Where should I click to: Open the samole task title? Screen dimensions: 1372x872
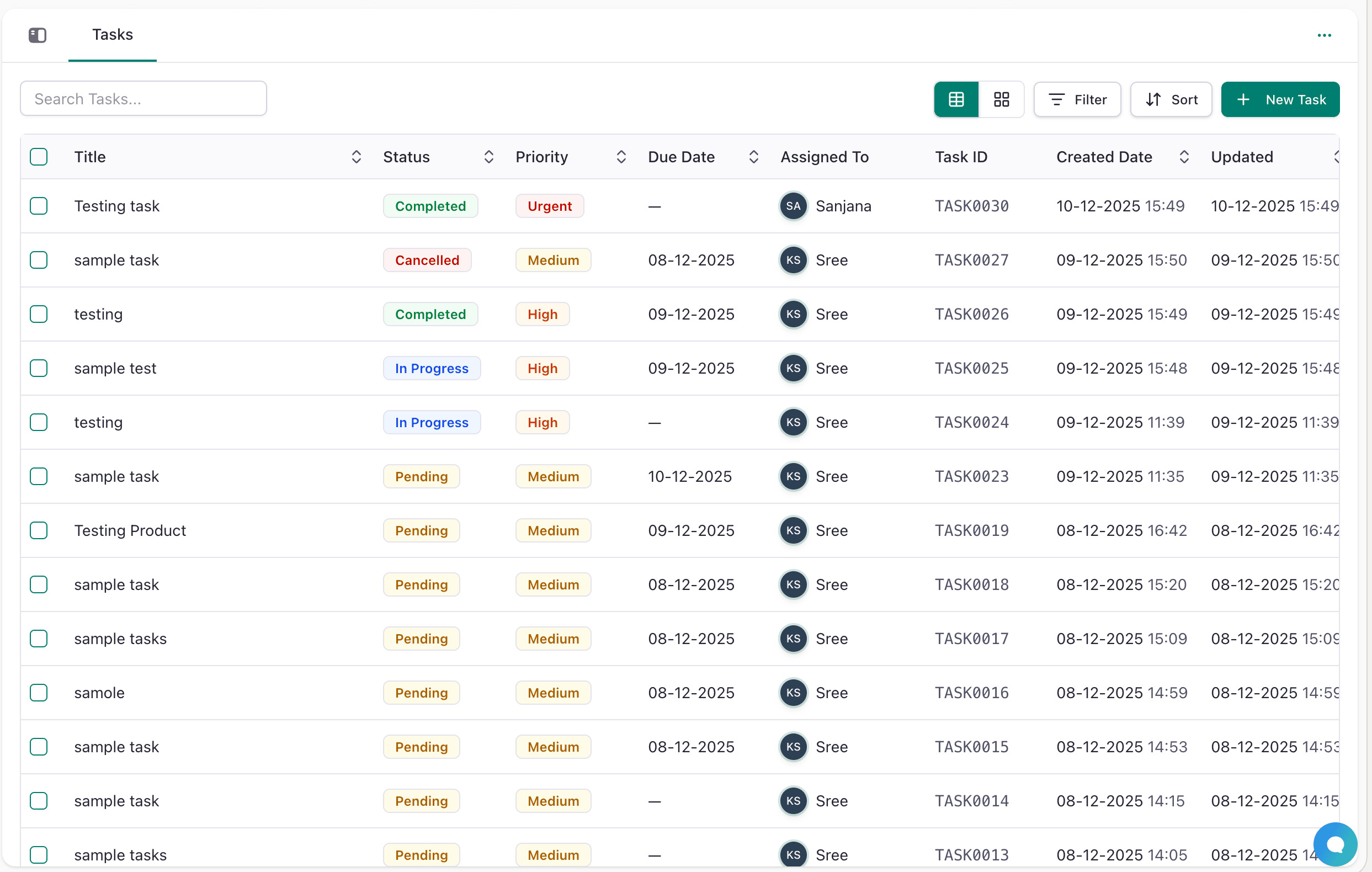pos(99,693)
